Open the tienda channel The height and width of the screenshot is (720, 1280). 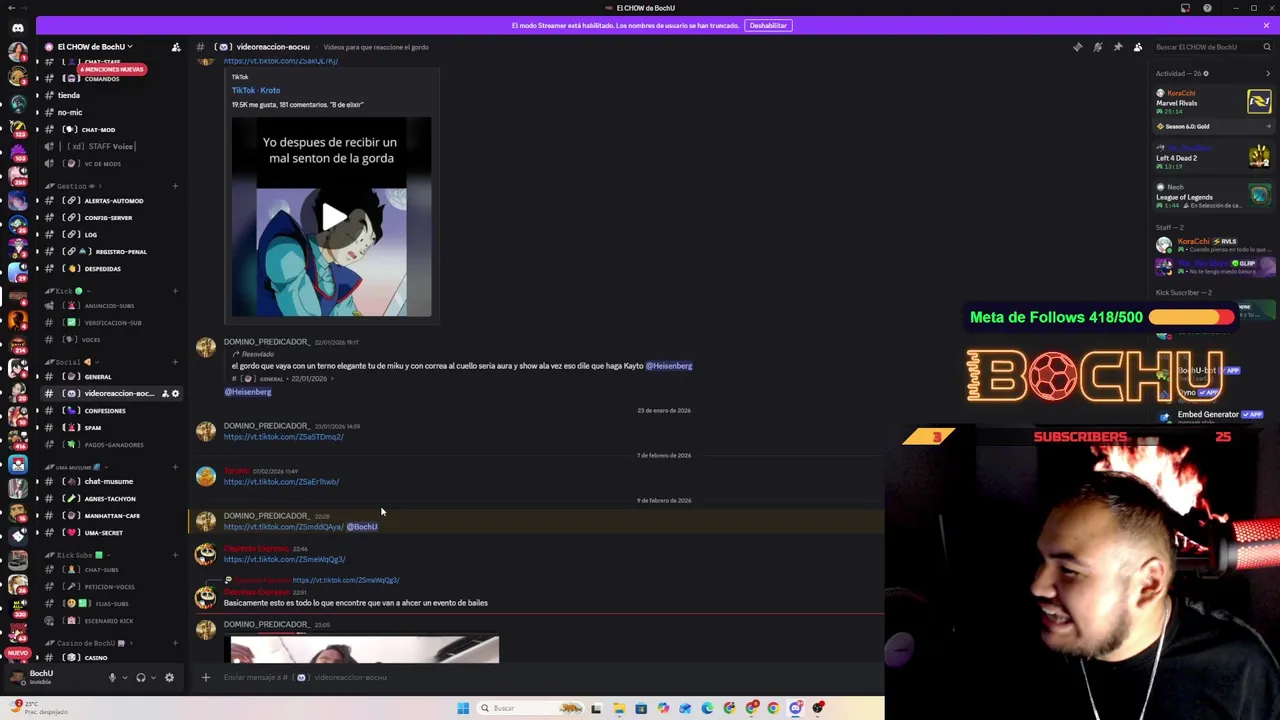(110, 95)
